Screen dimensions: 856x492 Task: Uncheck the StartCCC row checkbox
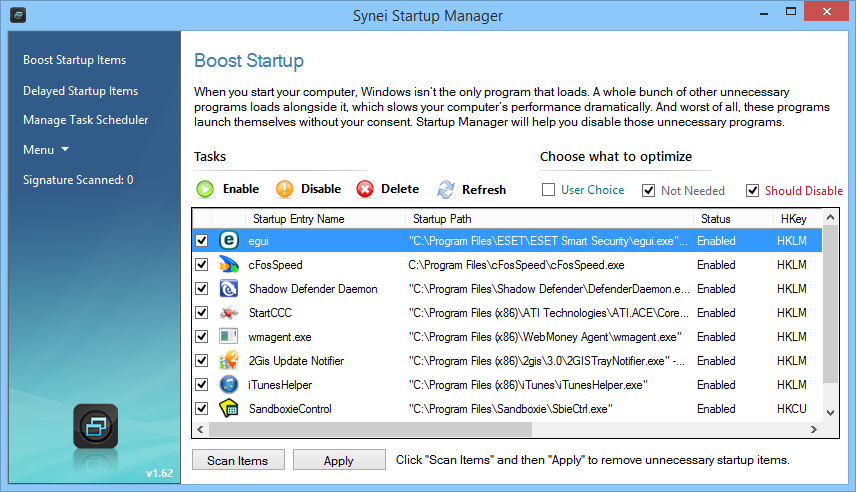click(201, 312)
